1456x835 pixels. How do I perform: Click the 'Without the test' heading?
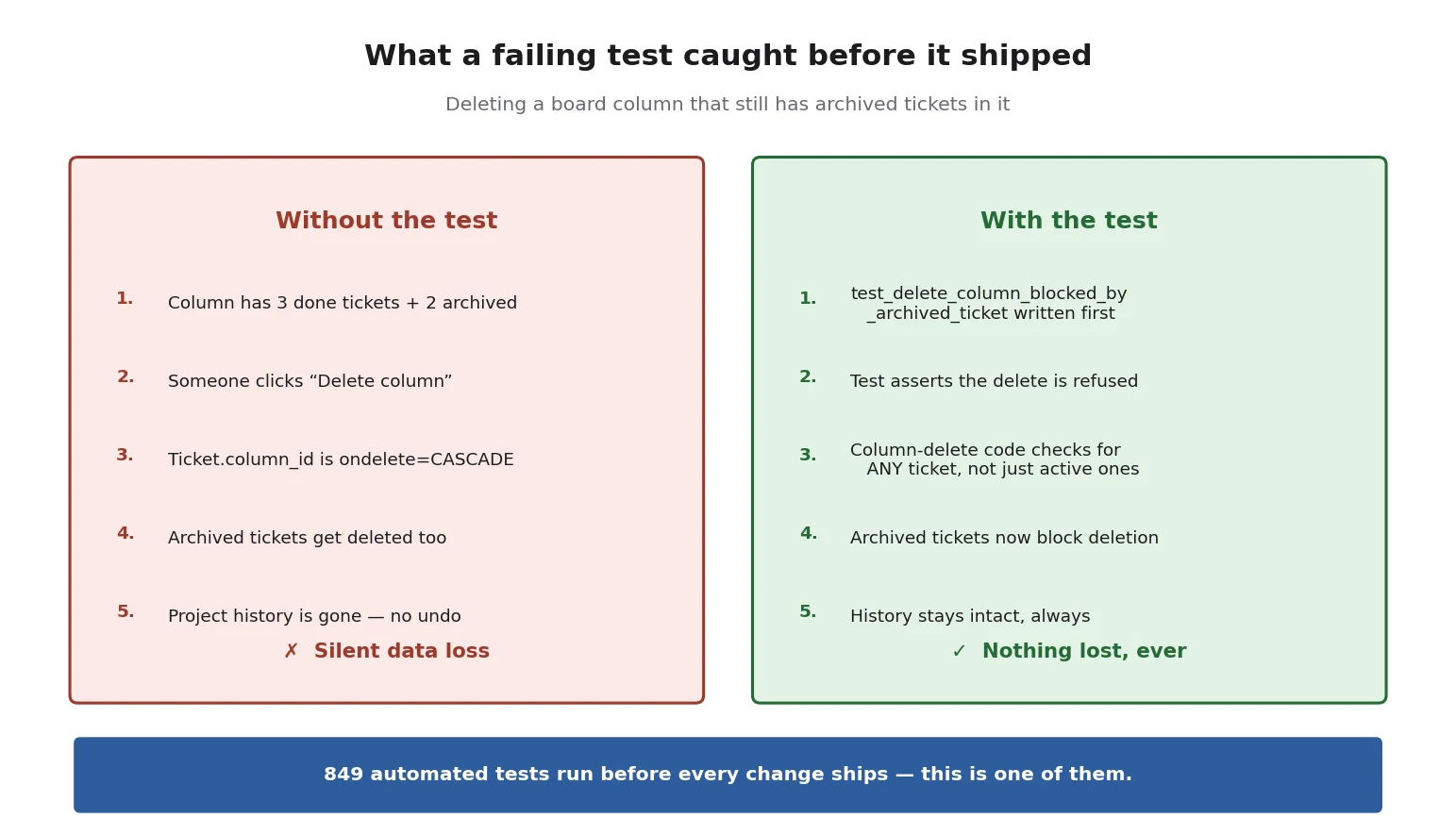[386, 221]
